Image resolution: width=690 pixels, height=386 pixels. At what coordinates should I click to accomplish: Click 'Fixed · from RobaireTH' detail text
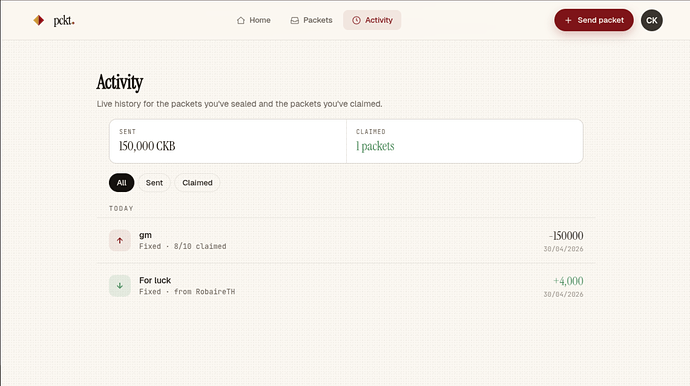point(187,292)
